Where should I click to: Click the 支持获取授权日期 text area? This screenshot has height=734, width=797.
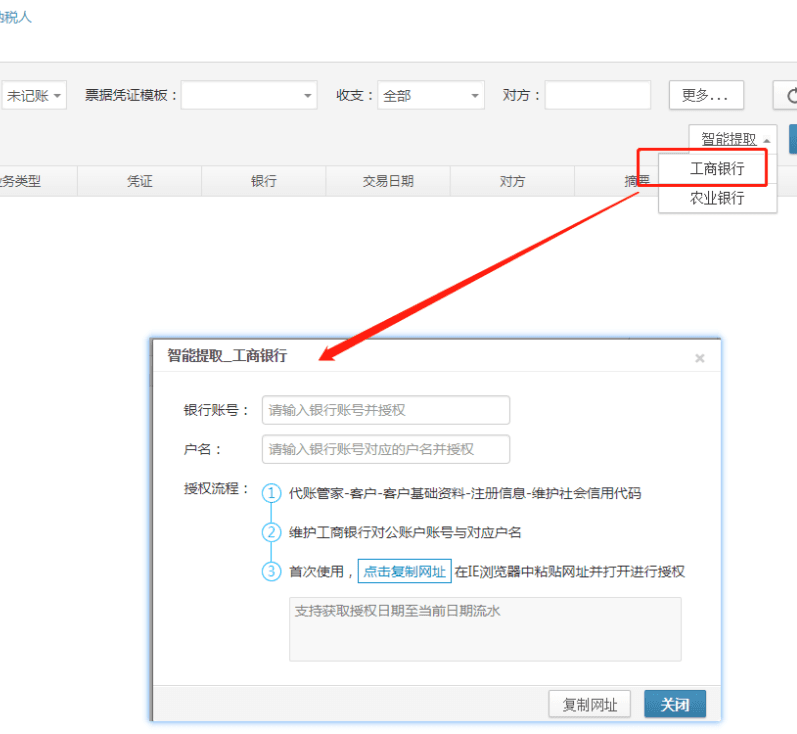pyautogui.click(x=485, y=629)
